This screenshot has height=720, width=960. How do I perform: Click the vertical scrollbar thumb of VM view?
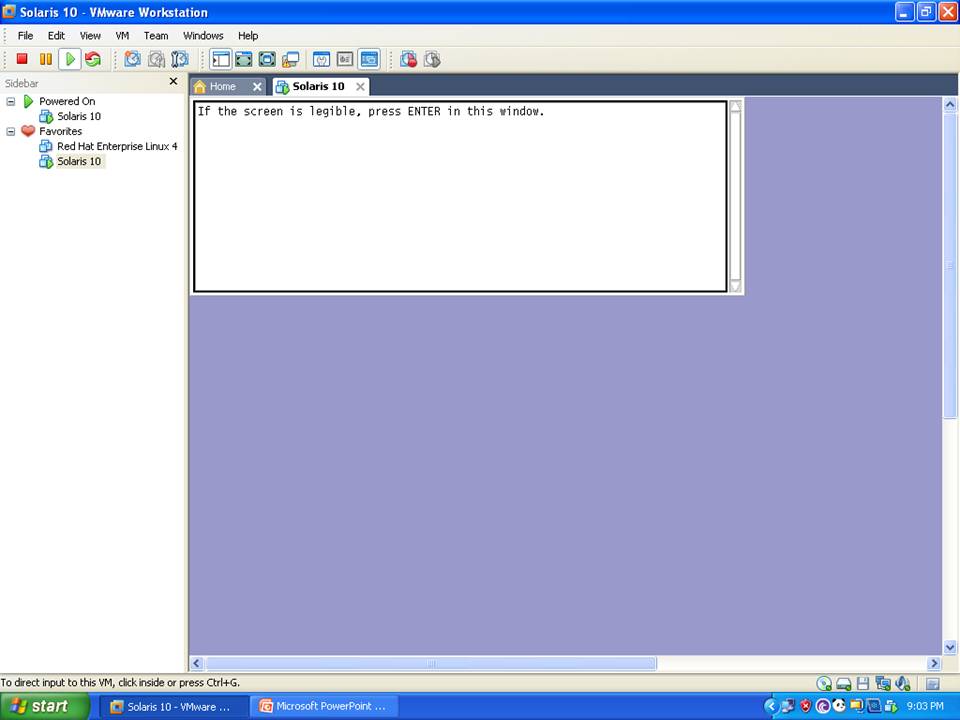coord(950,266)
